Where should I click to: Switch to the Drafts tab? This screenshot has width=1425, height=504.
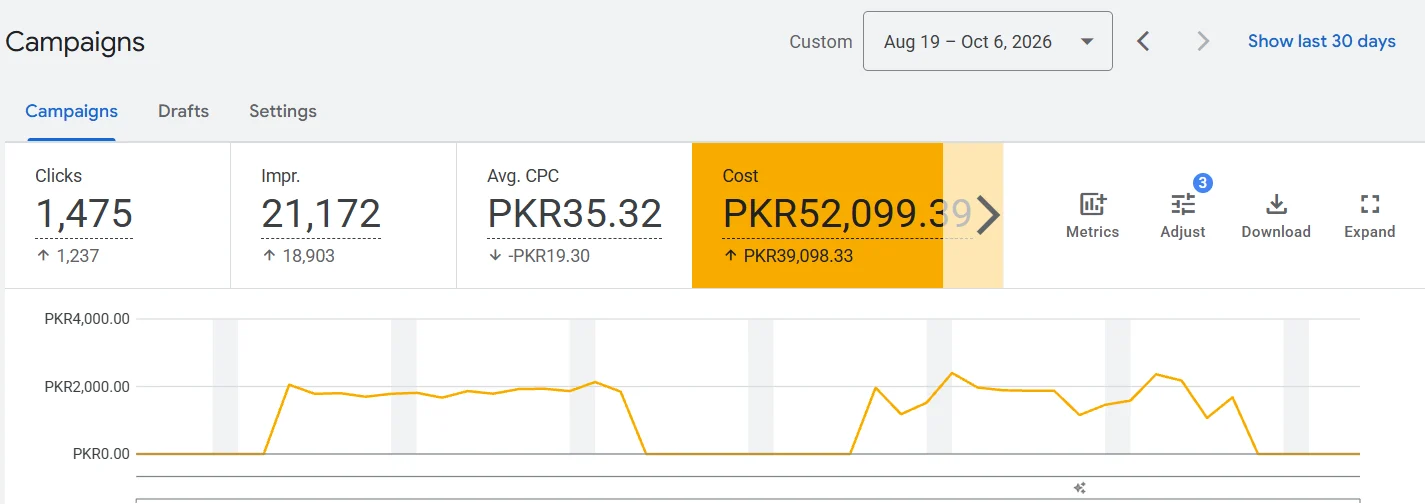point(183,111)
